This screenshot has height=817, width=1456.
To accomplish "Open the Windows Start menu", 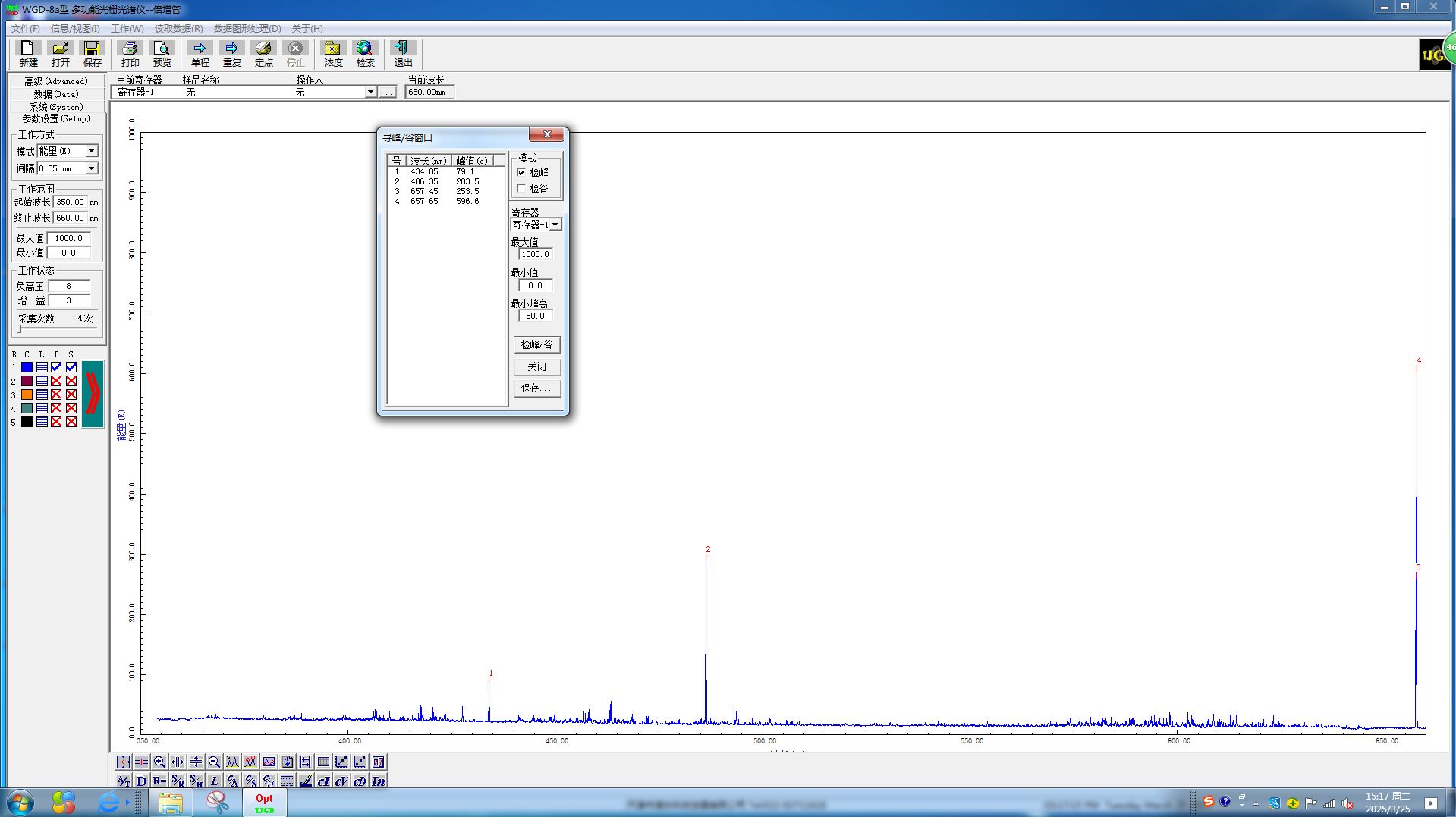I will 20,802.
